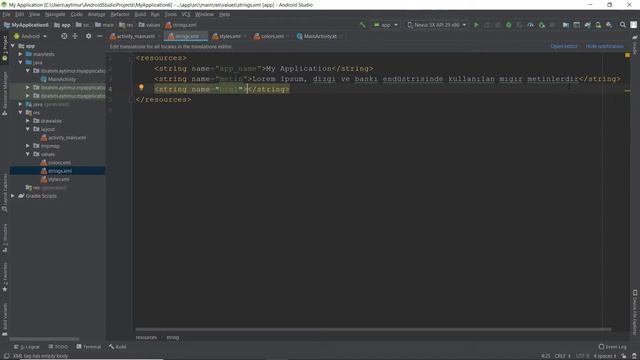Sync project with Gradle files icon
Screen dimensions: 640x360
[x=587, y=25]
